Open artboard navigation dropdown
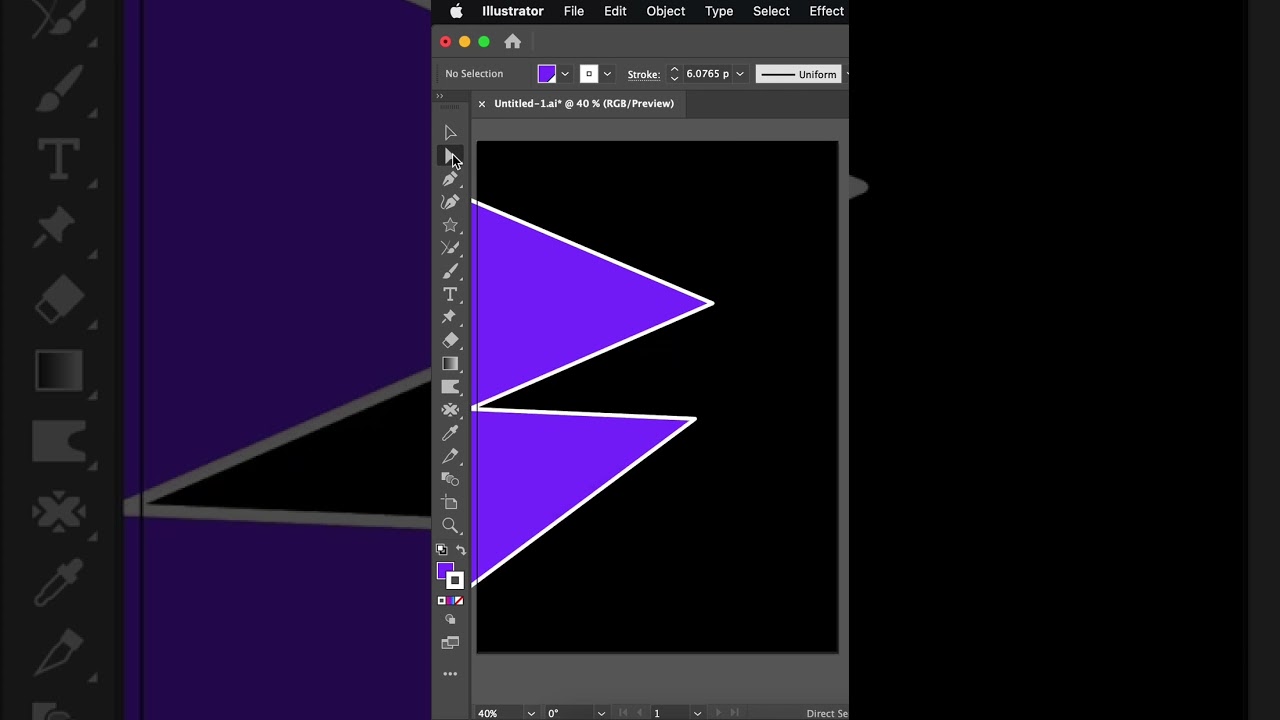The width and height of the screenshot is (1280, 720). 697,713
